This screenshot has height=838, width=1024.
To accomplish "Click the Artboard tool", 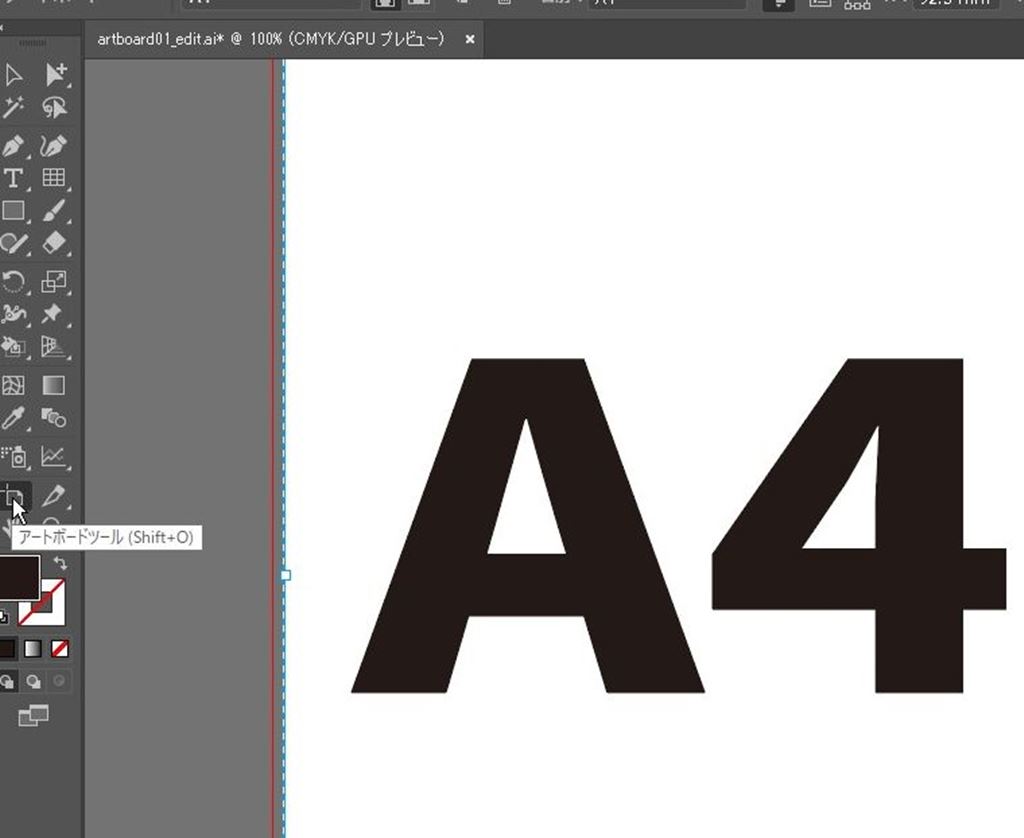I will (x=14, y=495).
